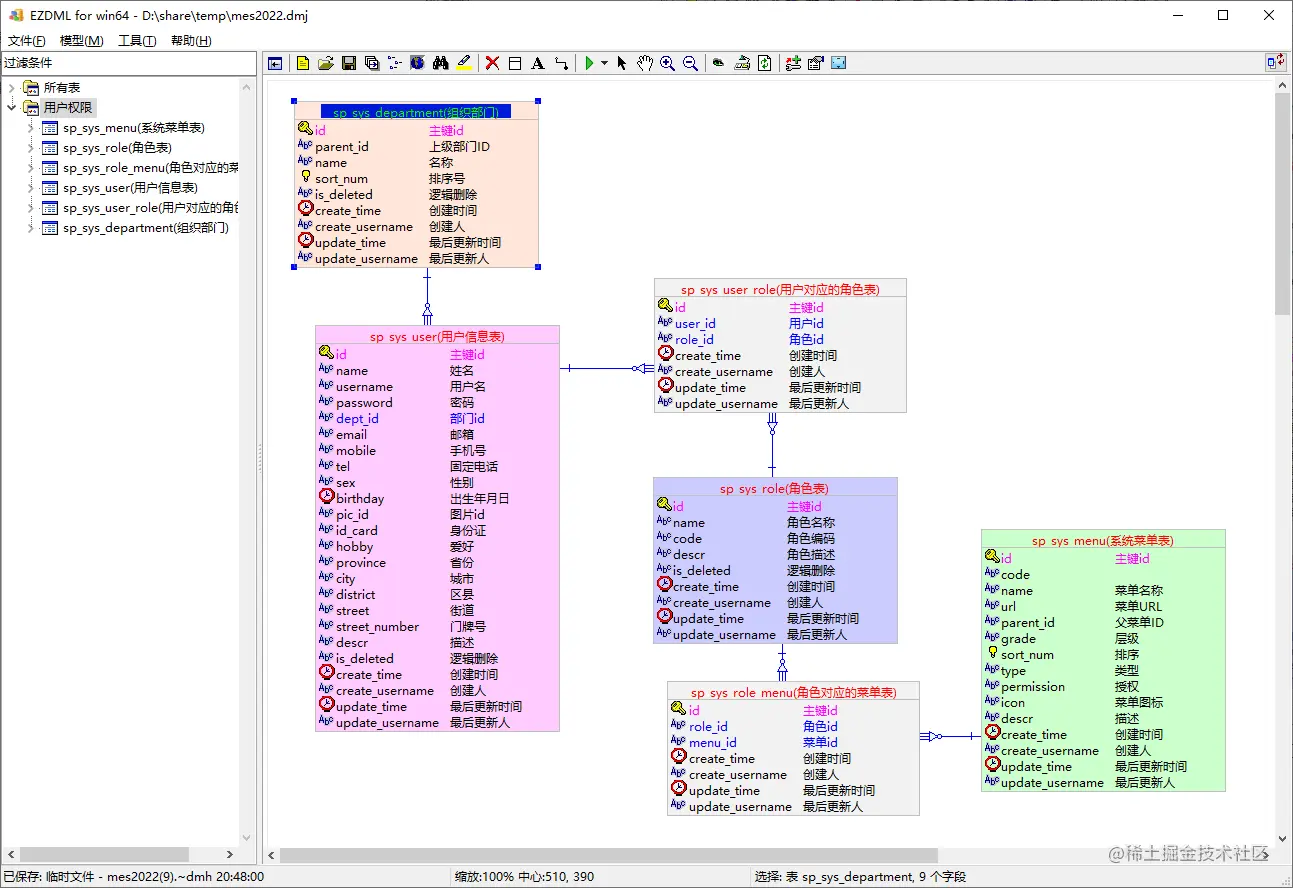Click the zoom out magnifier icon
Image resolution: width=1293 pixels, height=888 pixels.
[x=690, y=63]
